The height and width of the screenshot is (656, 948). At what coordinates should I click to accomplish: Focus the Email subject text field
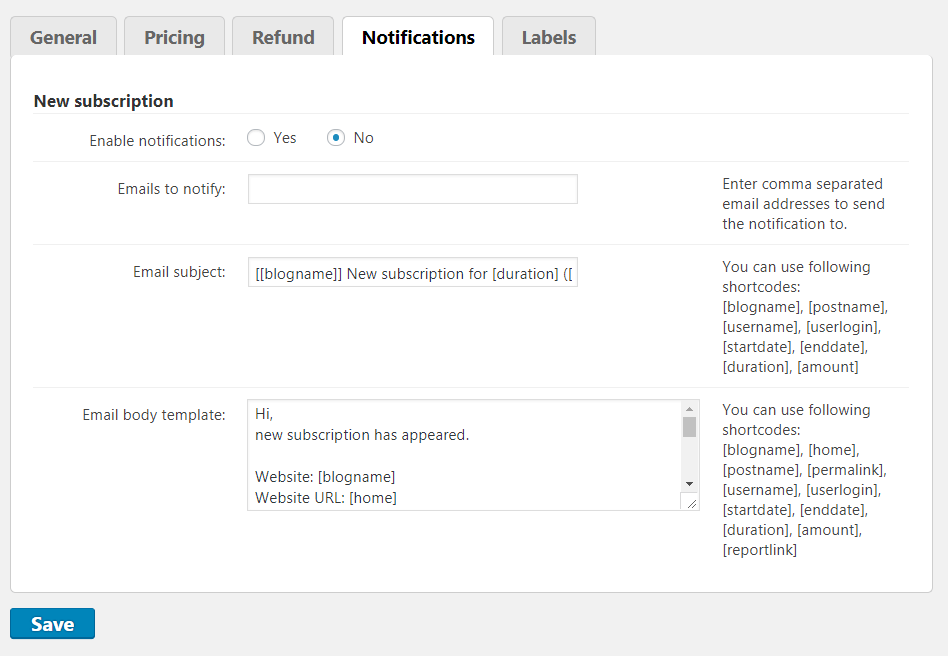(412, 272)
